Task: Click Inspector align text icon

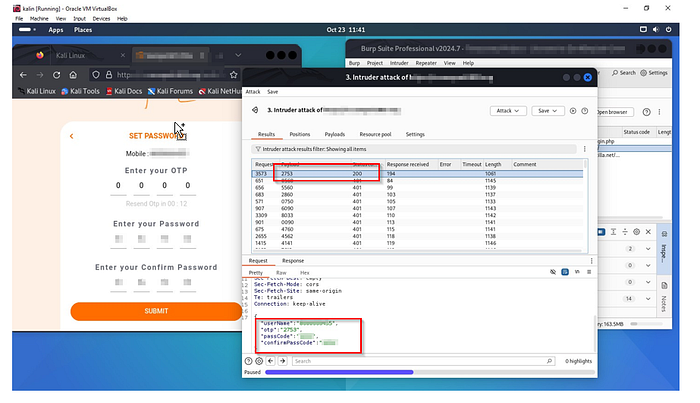Action: 613,232
